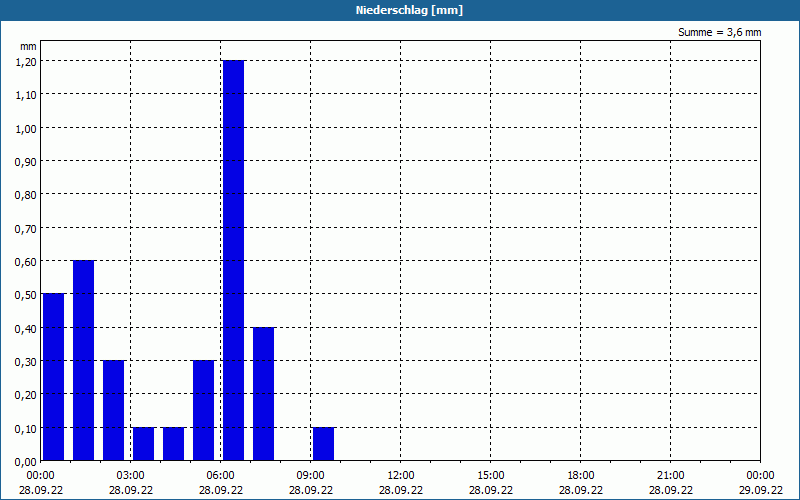Image resolution: width=800 pixels, height=500 pixels.
Task: Click the '03:00' time axis label
Action: pyautogui.click(x=131, y=476)
